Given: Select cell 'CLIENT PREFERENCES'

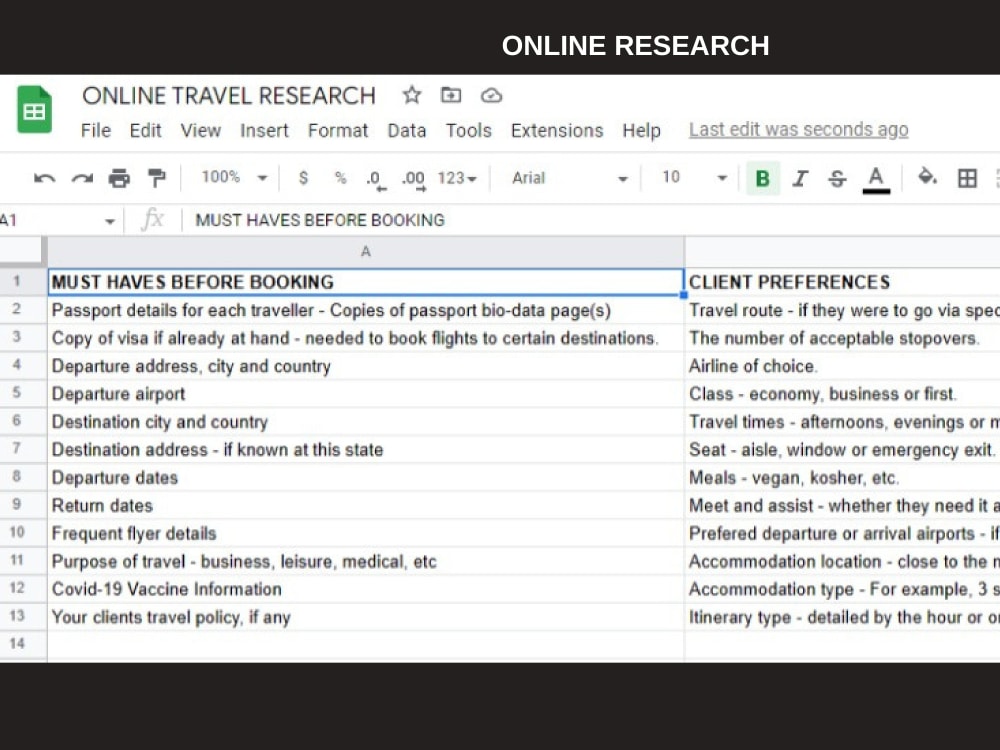Looking at the screenshot, I should click(x=842, y=282).
